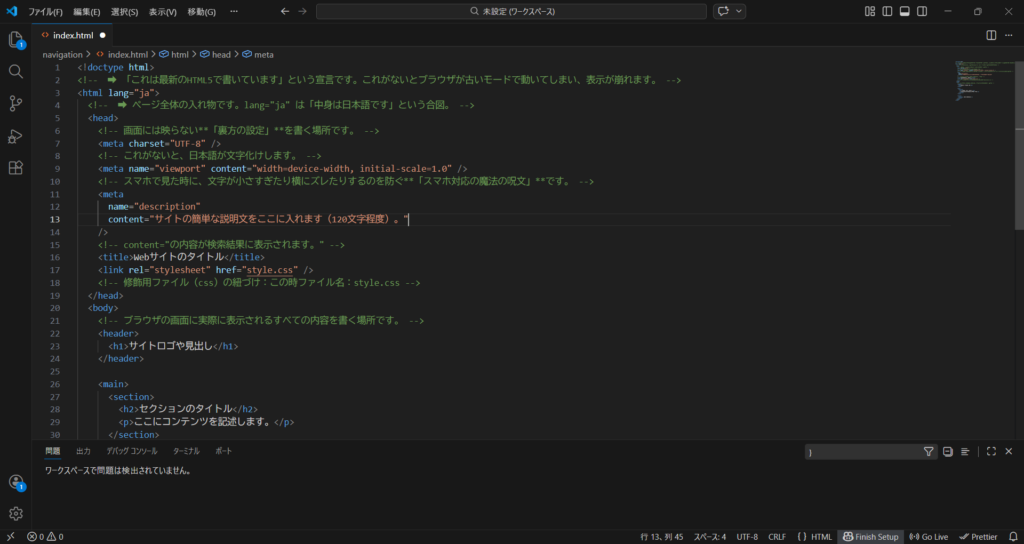Open the Run and Debug view
Image resolution: width=1024 pixels, height=544 pixels.
pos(15,136)
